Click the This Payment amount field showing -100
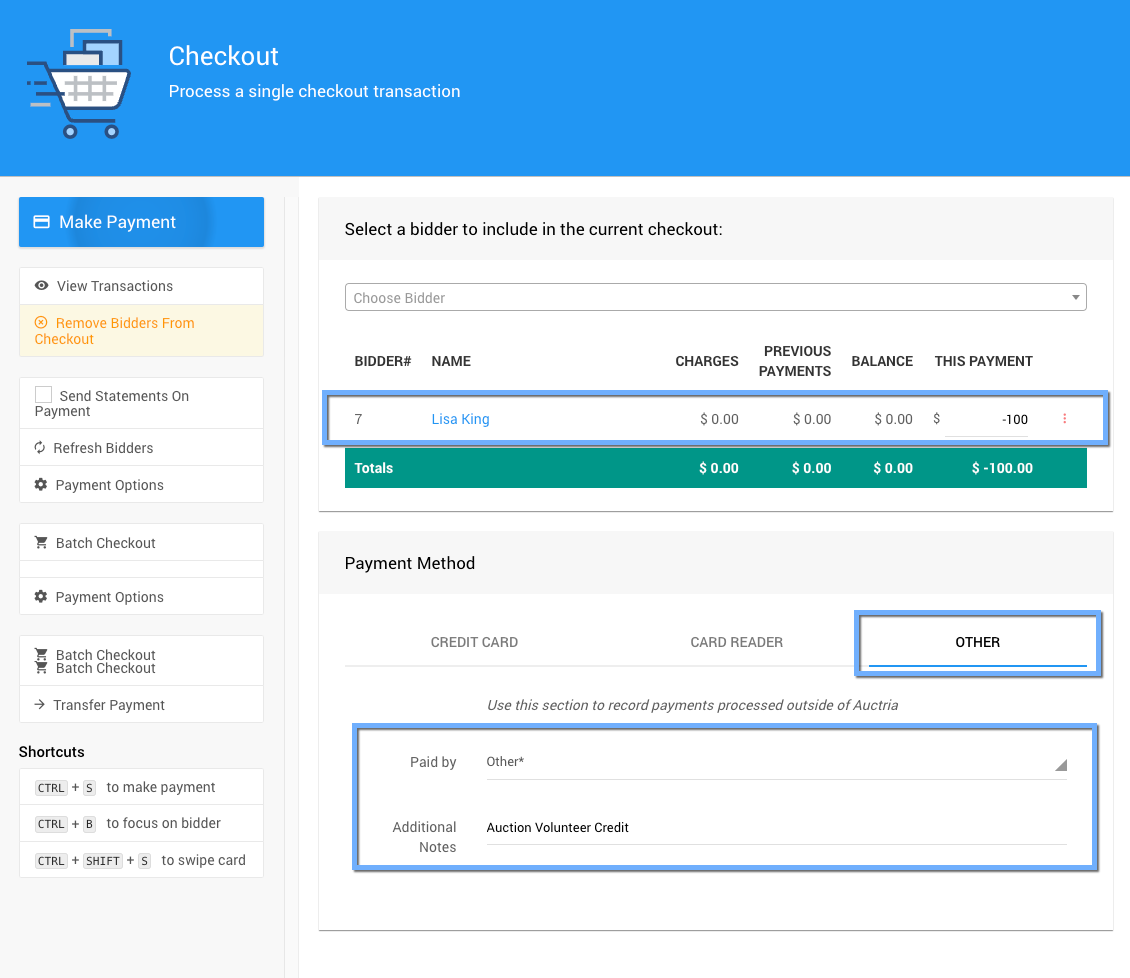Screen dimensions: 1130x978 [x=986, y=420]
